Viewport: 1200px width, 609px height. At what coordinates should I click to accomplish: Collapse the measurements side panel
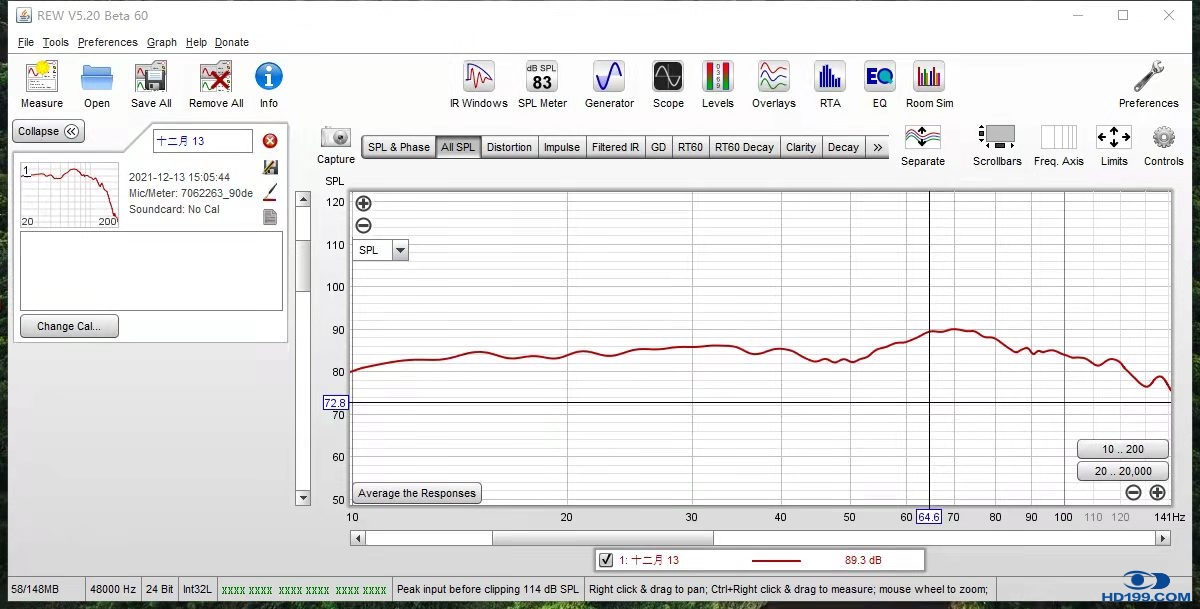pos(48,131)
